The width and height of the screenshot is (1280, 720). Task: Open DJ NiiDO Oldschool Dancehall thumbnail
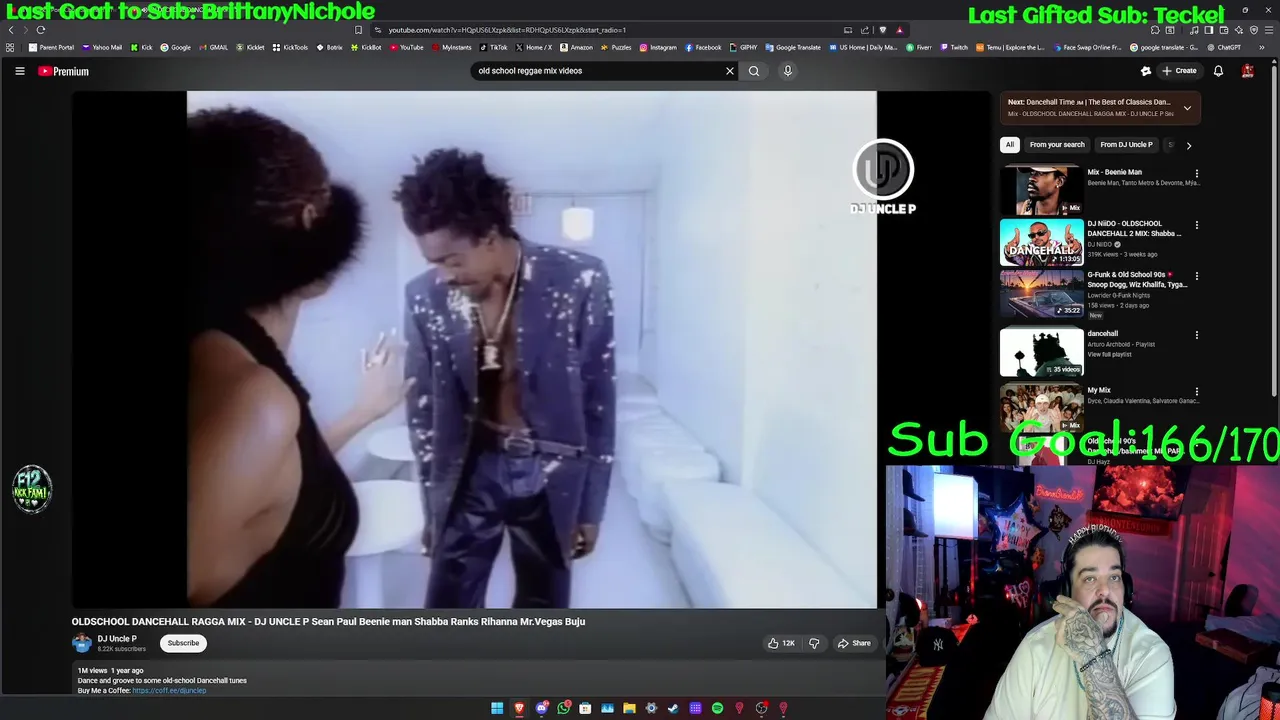tap(1041, 242)
